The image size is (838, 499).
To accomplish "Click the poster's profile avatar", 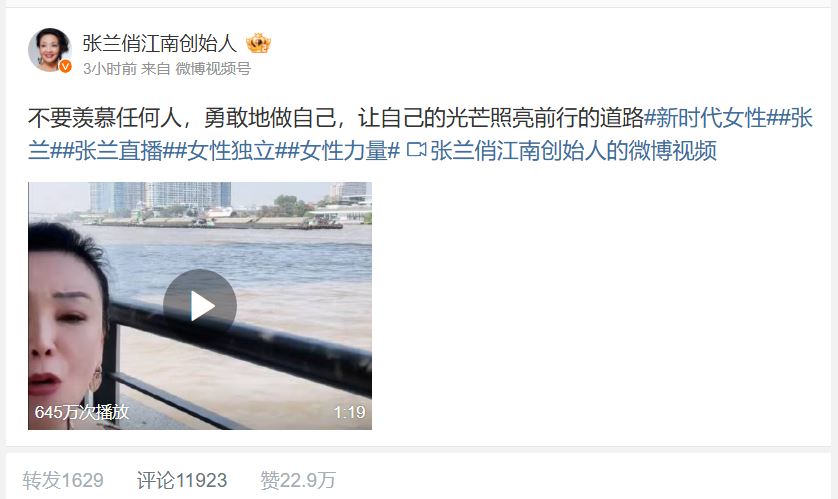I will coord(49,49).
